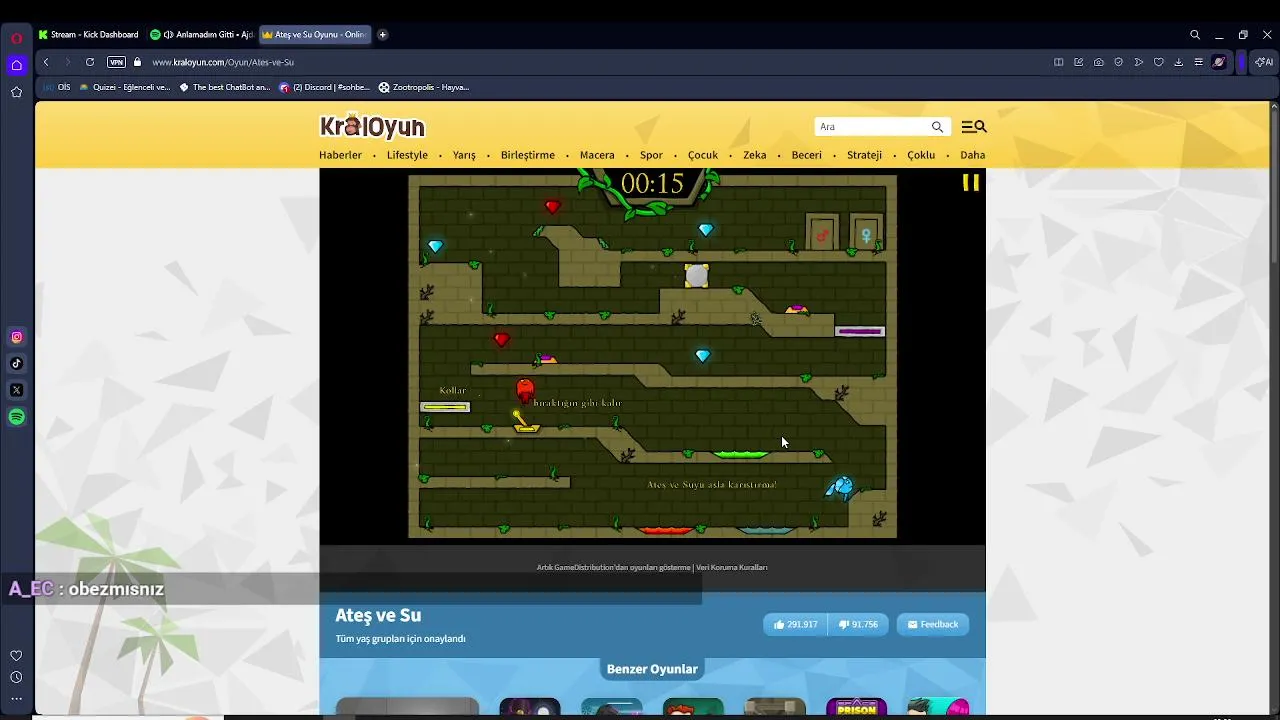Go back with the browser back arrow
This screenshot has width=1280, height=720.
pos(46,62)
